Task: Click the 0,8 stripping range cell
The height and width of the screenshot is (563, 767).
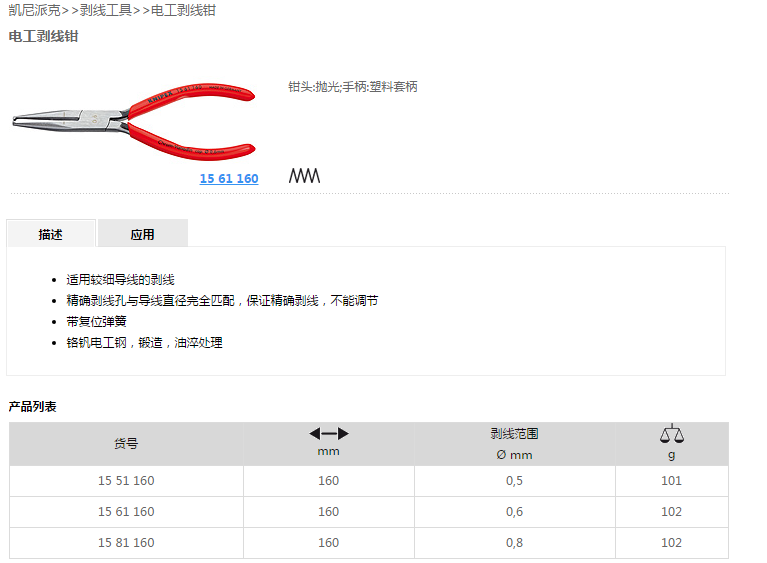Action: pos(515,542)
